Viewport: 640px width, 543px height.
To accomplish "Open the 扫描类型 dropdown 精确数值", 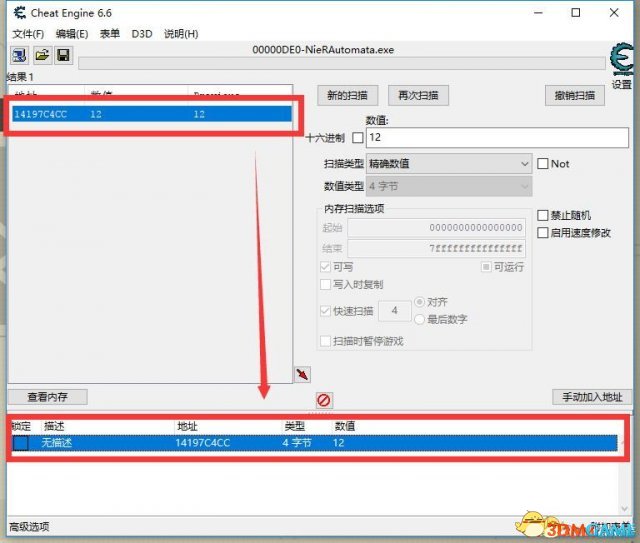I will (x=449, y=164).
